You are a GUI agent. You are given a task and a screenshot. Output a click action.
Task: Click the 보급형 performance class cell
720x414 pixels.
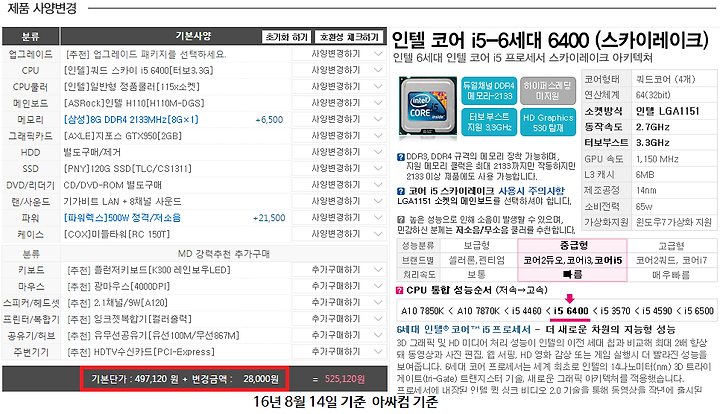[x=477, y=246]
